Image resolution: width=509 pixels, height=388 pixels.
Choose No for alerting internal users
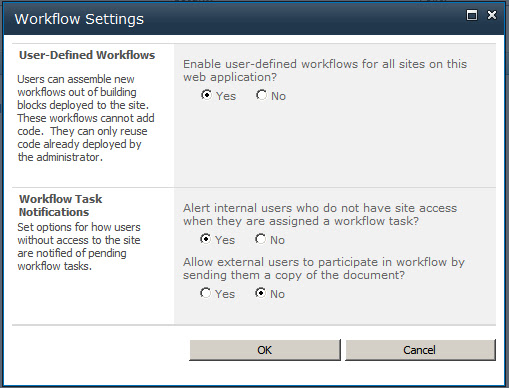(260, 239)
